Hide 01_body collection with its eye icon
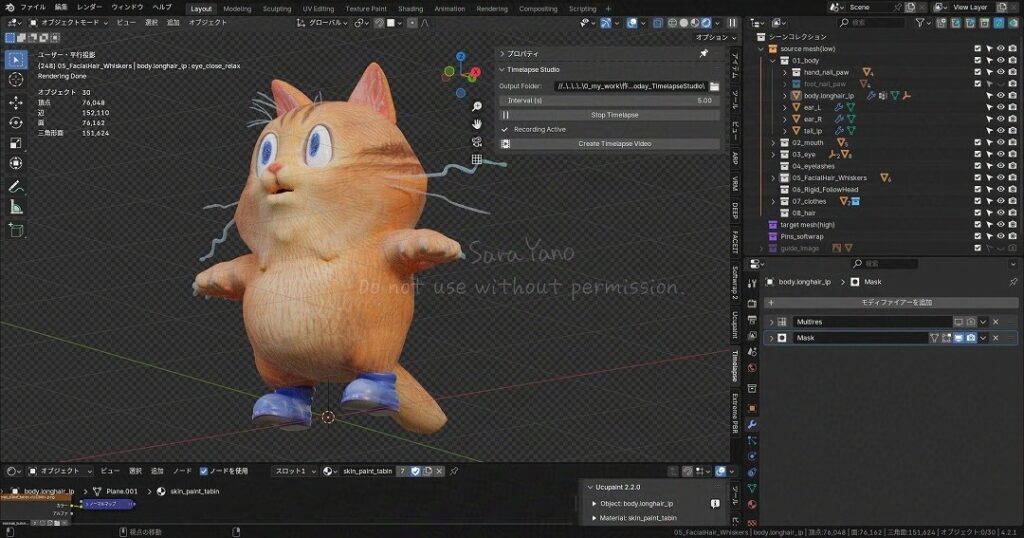 coord(1000,61)
